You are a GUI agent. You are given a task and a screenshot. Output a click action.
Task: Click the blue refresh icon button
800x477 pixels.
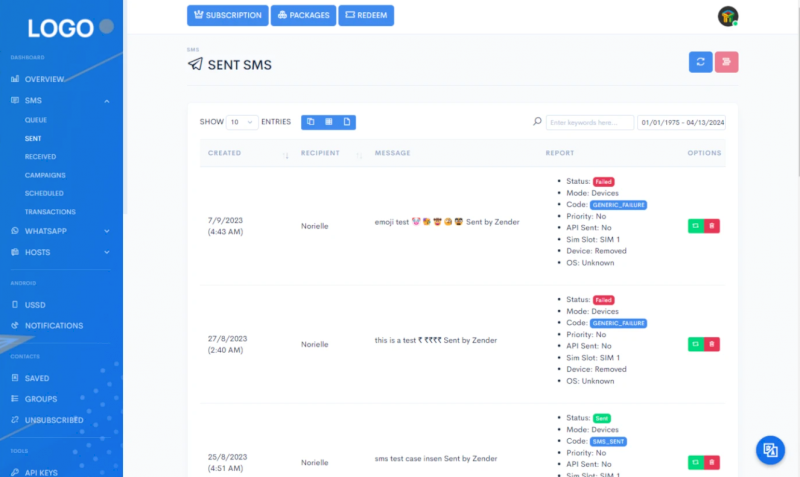pos(700,62)
